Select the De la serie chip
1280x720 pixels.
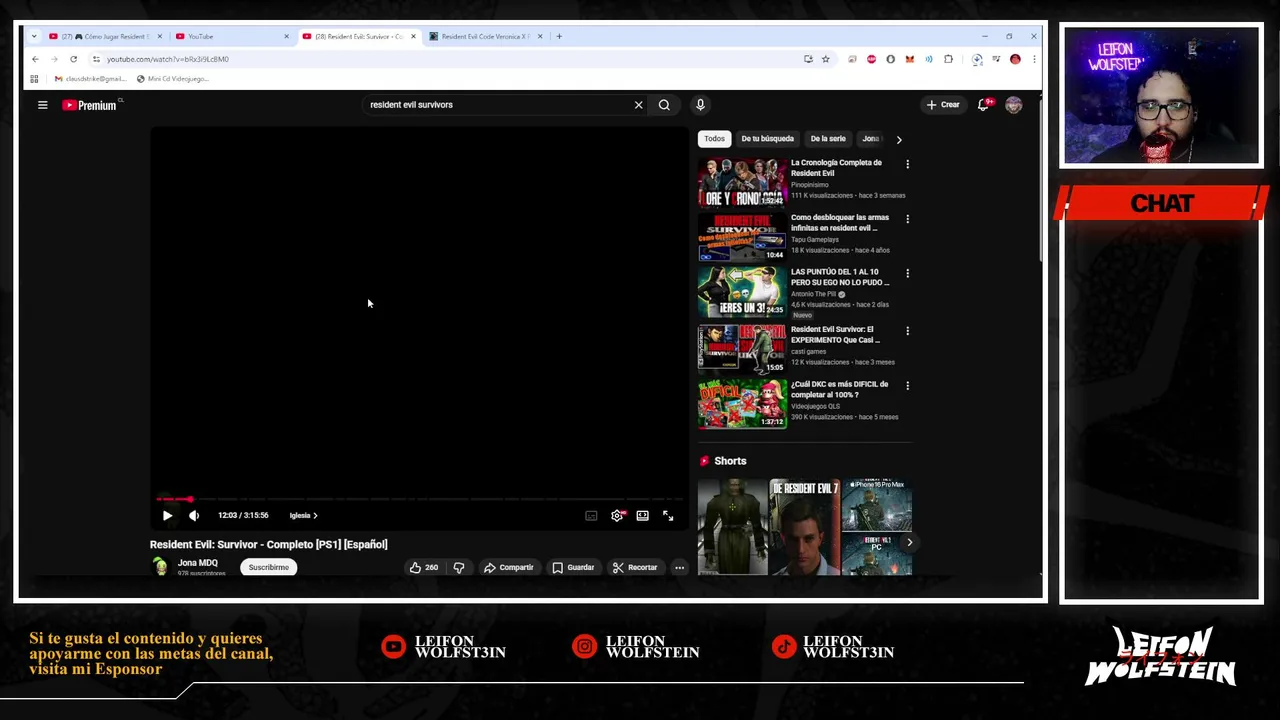828,139
